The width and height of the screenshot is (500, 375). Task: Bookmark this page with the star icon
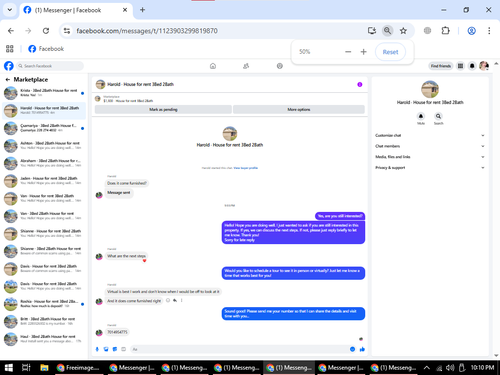(403, 31)
